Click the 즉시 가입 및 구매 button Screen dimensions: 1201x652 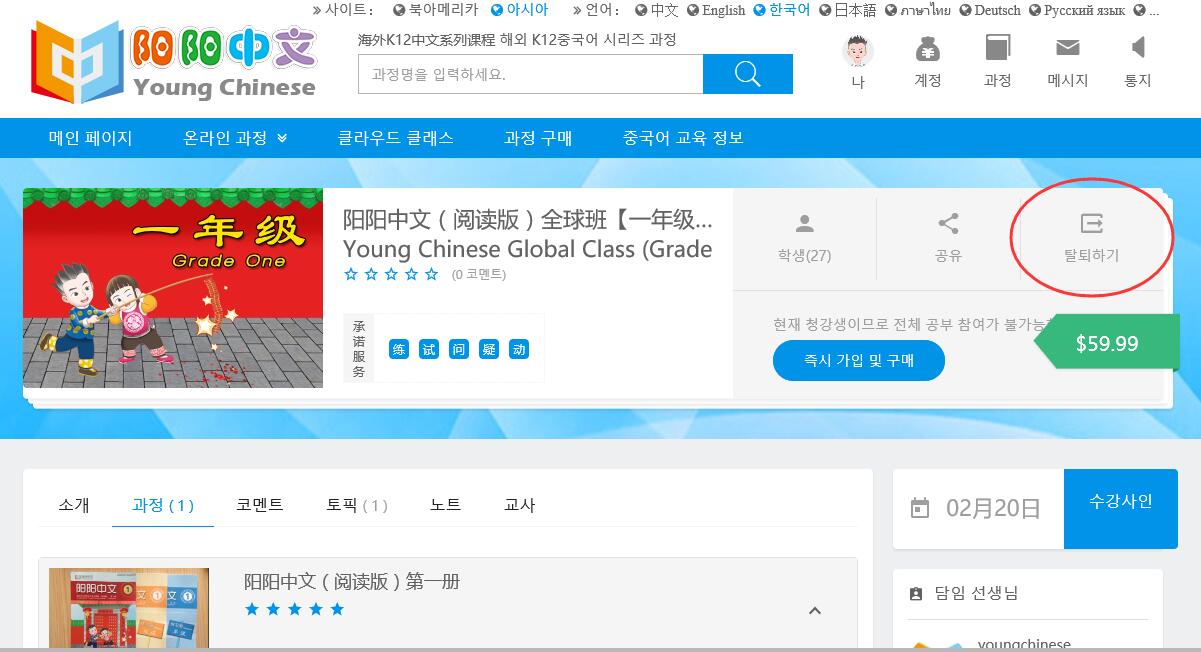point(859,360)
